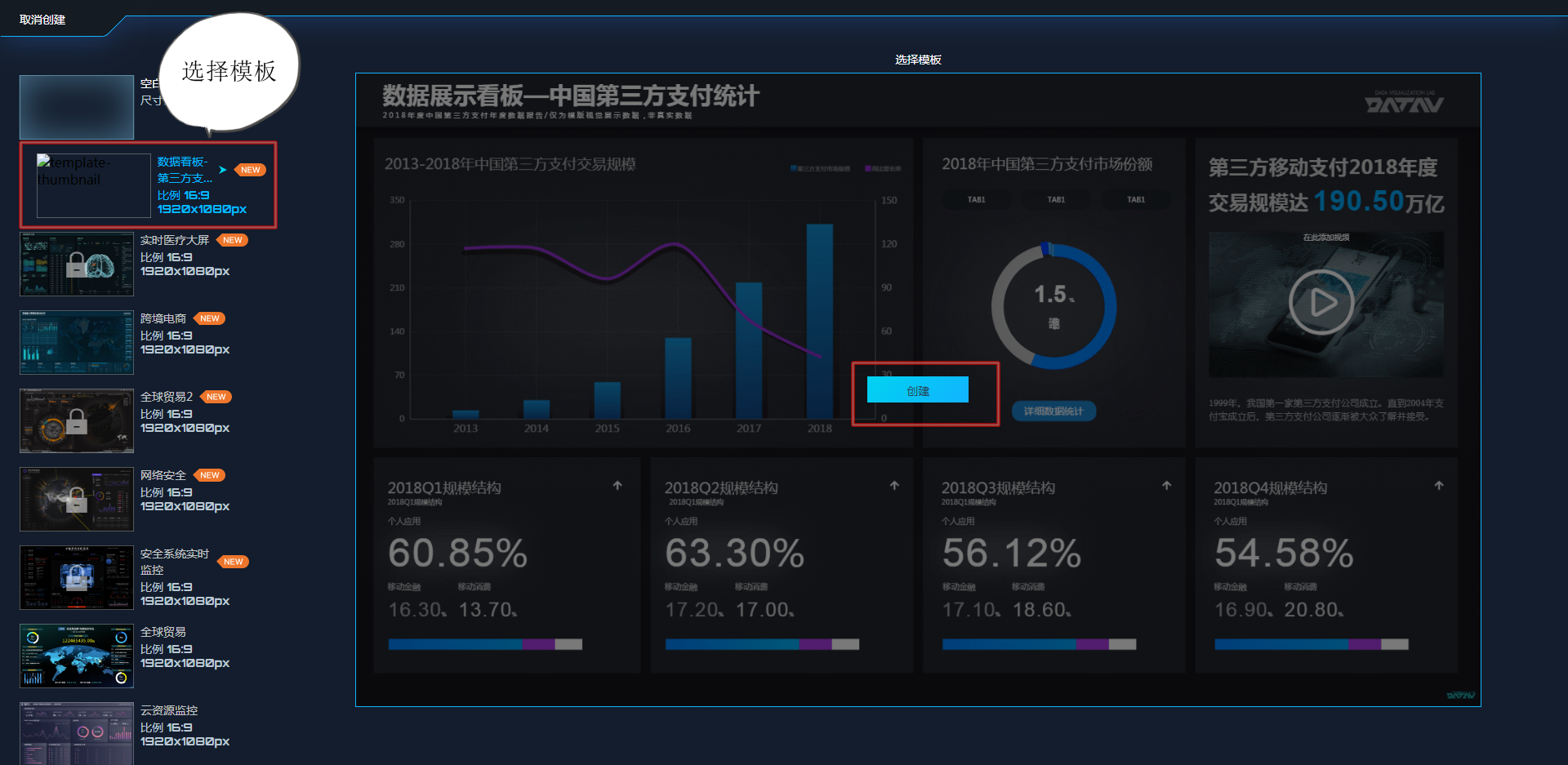Screen dimensions: 1568x765
Task: Click the NEW badge next to 实时医疗大屏
Action: (x=233, y=240)
